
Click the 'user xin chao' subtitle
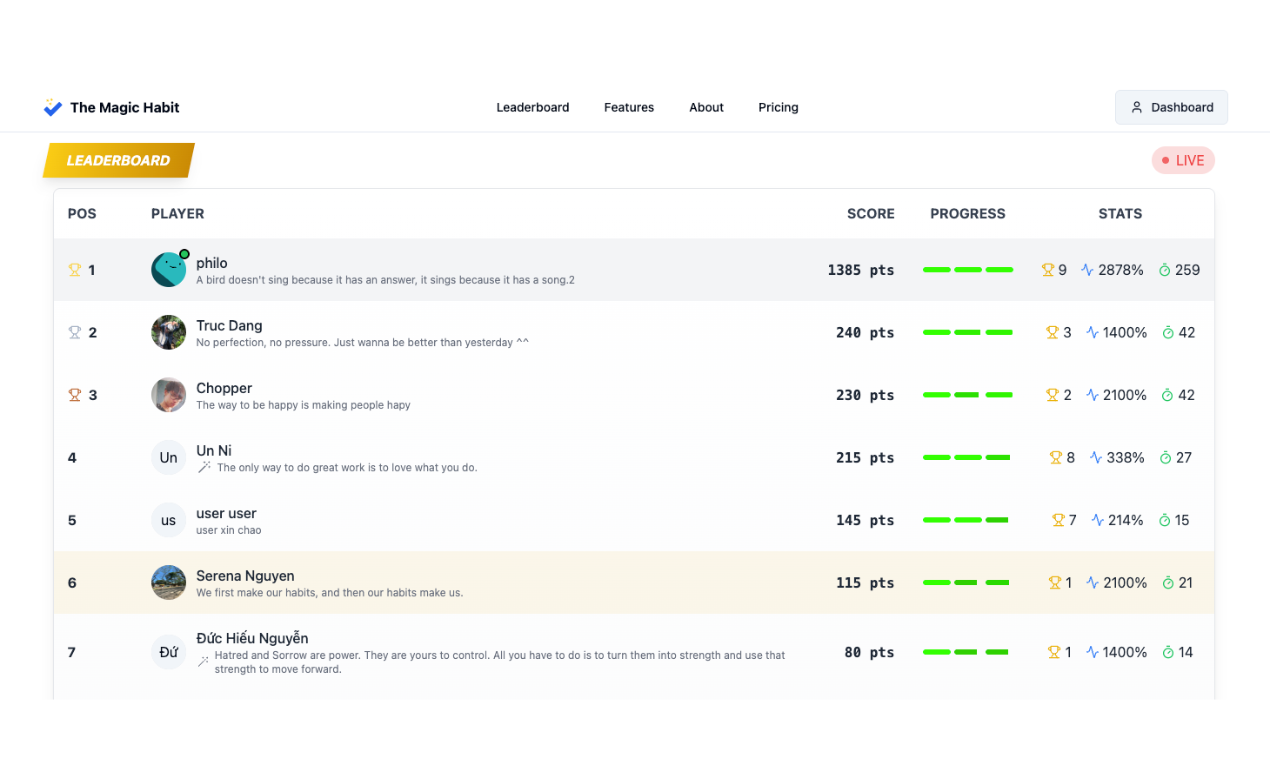pyautogui.click(x=229, y=530)
